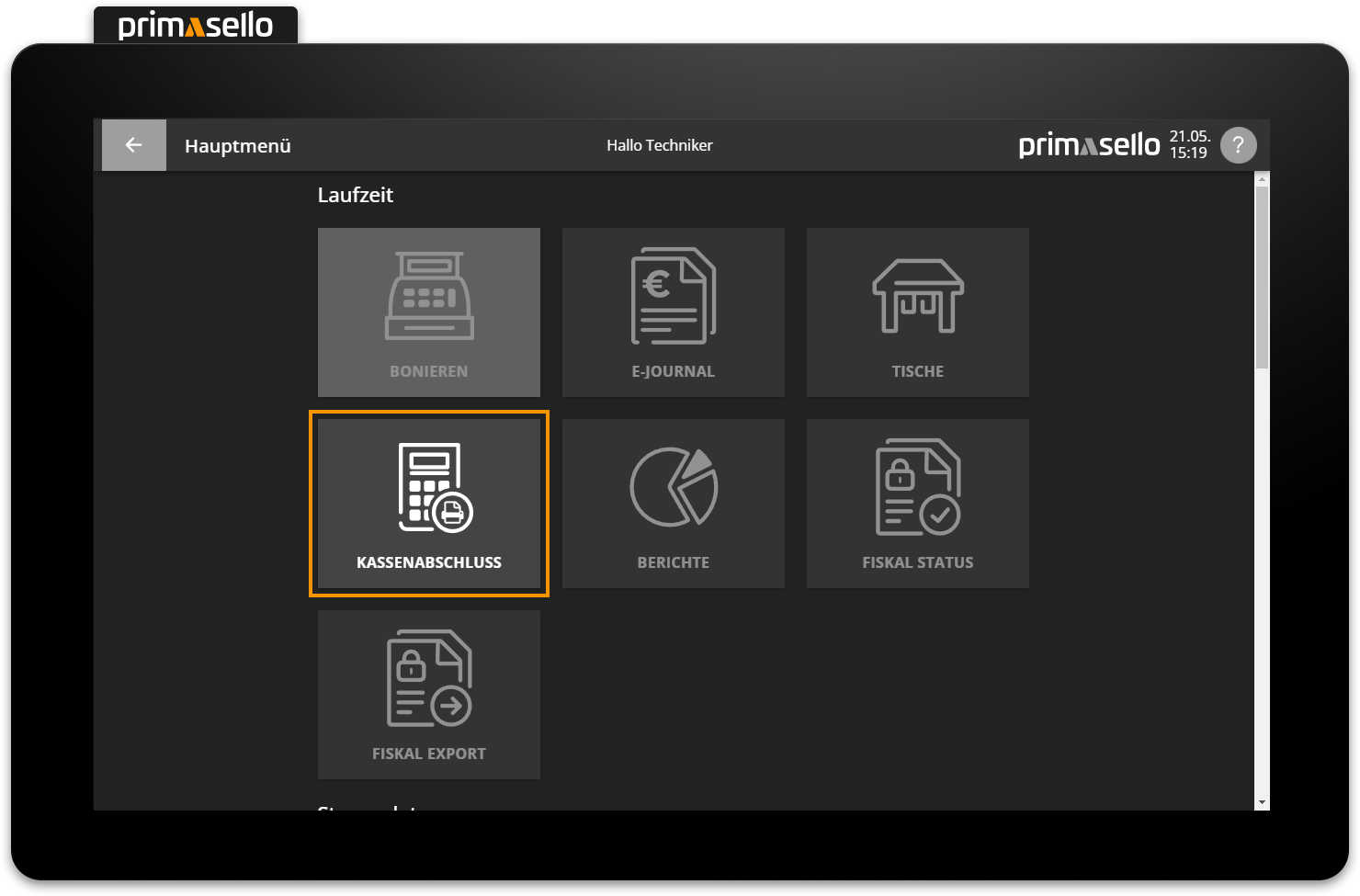Open the Berichte pie chart tile
Viewport: 1360px width, 896px height.
[x=673, y=504]
